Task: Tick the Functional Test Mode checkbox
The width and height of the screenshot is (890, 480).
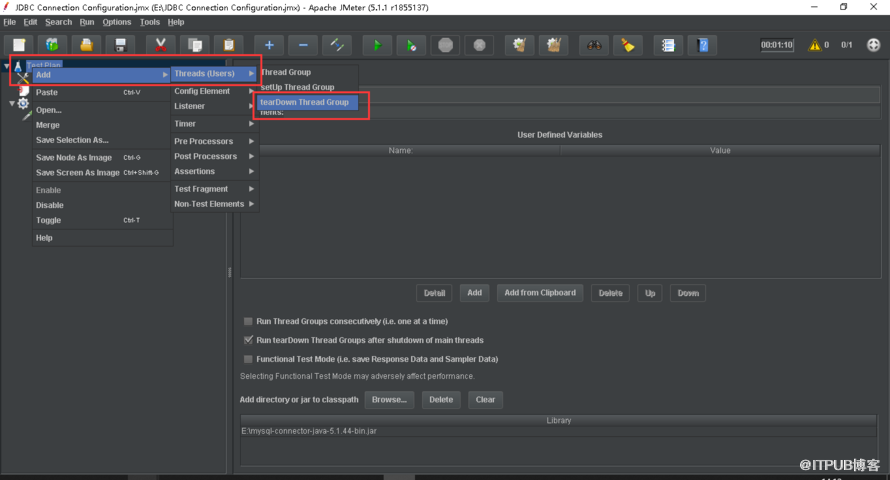Action: pos(248,359)
